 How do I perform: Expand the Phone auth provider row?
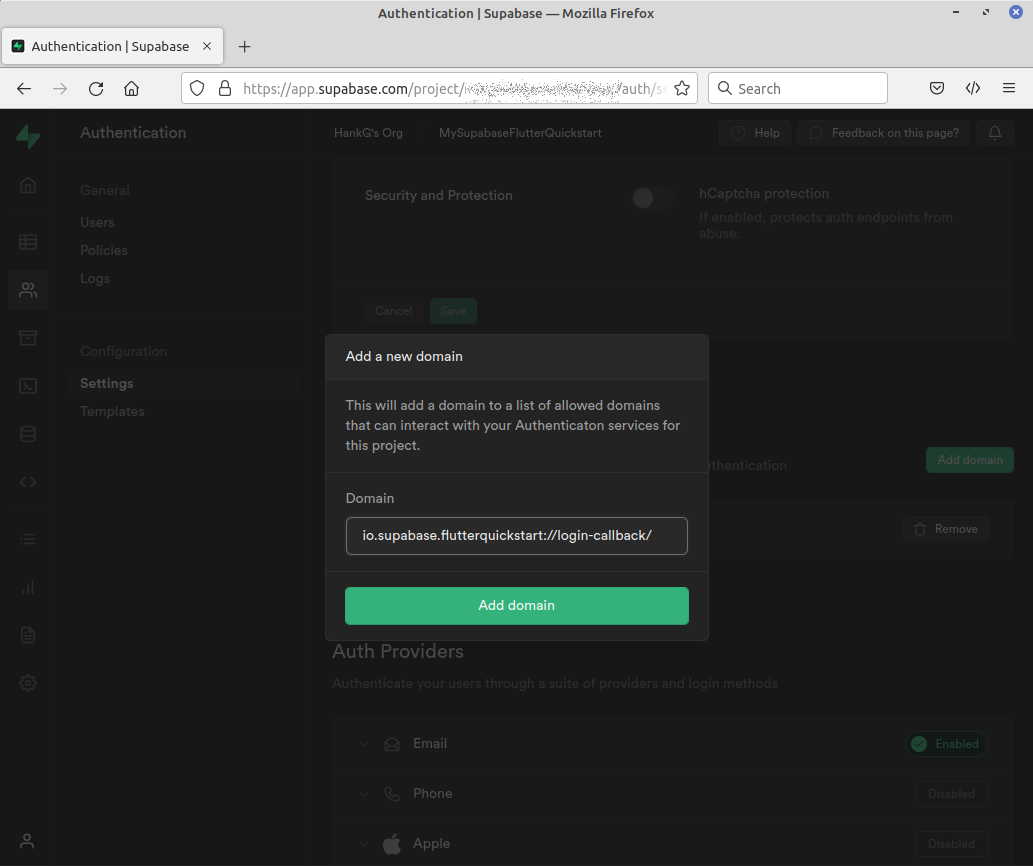(364, 794)
